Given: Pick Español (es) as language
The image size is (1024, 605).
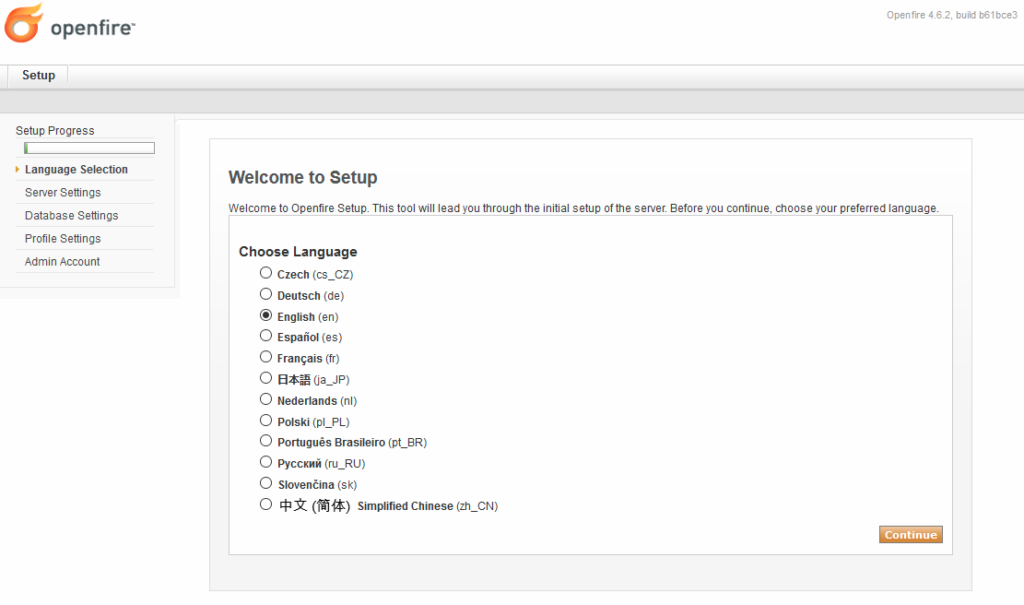Looking at the screenshot, I should (x=266, y=335).
